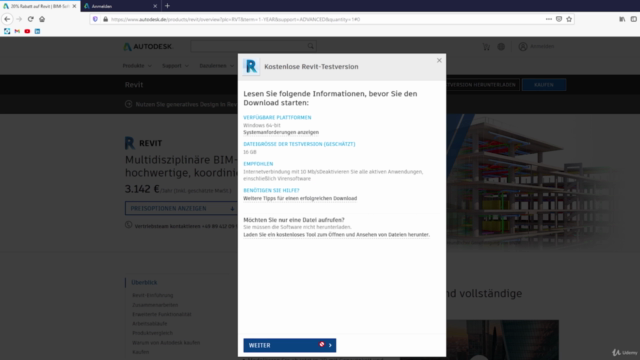Click the Autodesk logo on the page
640x360 pixels.
click(148, 47)
